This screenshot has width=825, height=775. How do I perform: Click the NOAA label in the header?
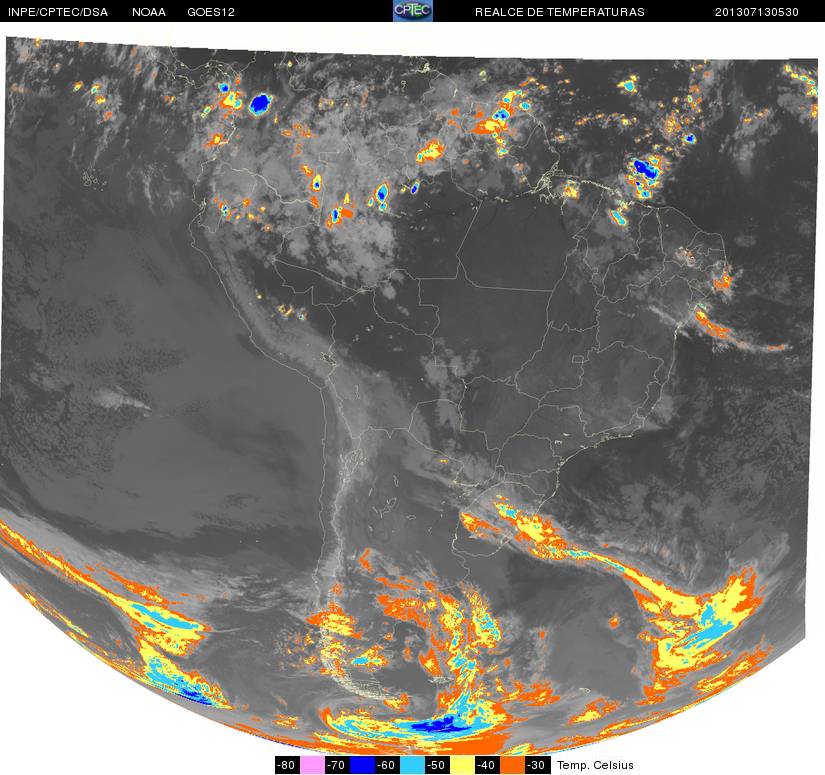coord(149,12)
